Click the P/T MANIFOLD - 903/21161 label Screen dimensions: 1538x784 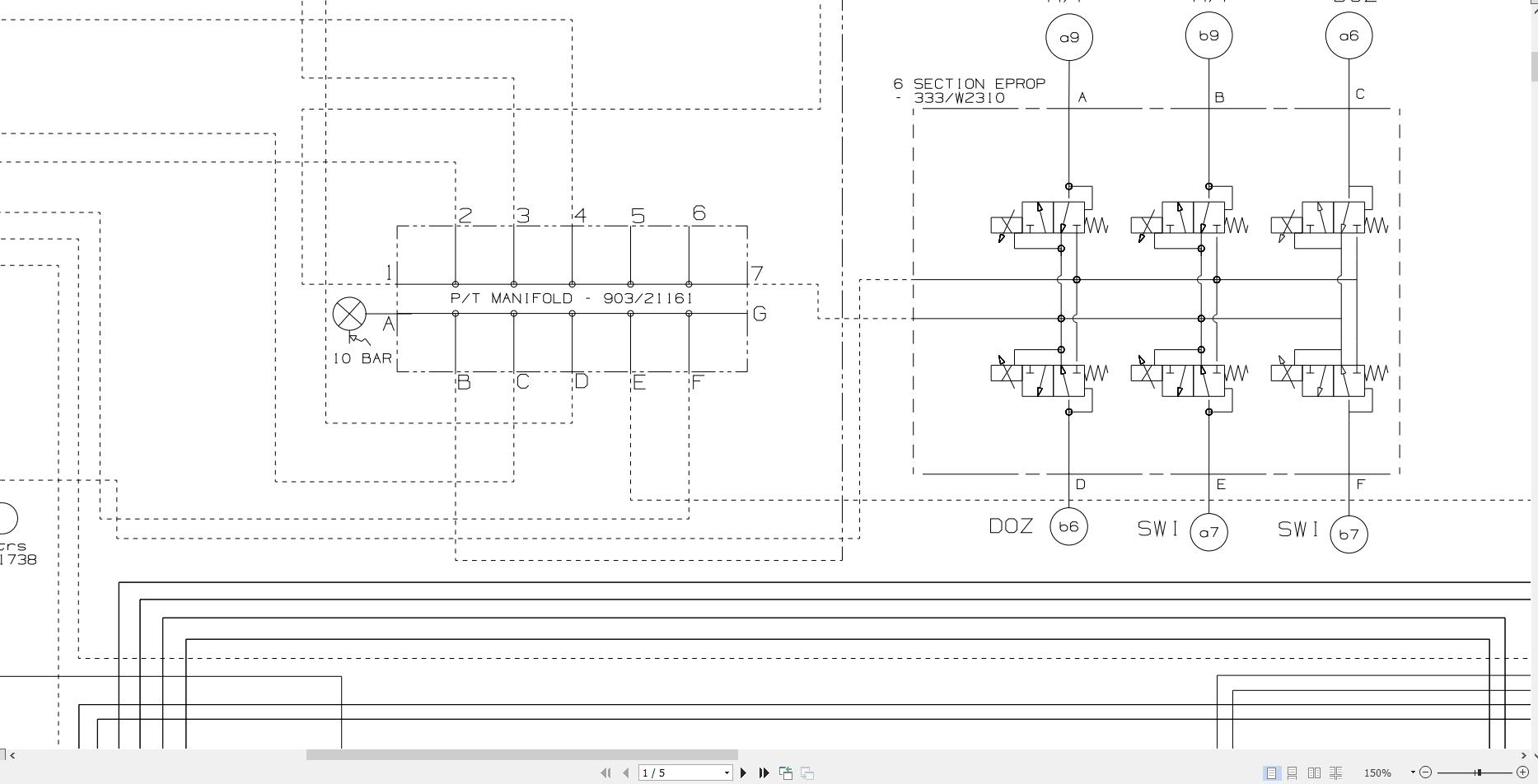[572, 298]
